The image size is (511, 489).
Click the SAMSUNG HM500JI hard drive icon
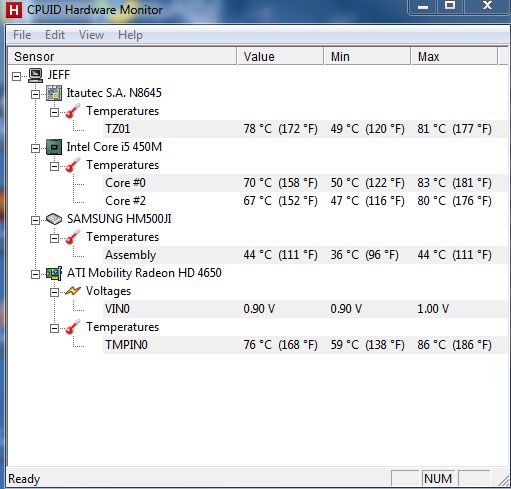coord(54,219)
